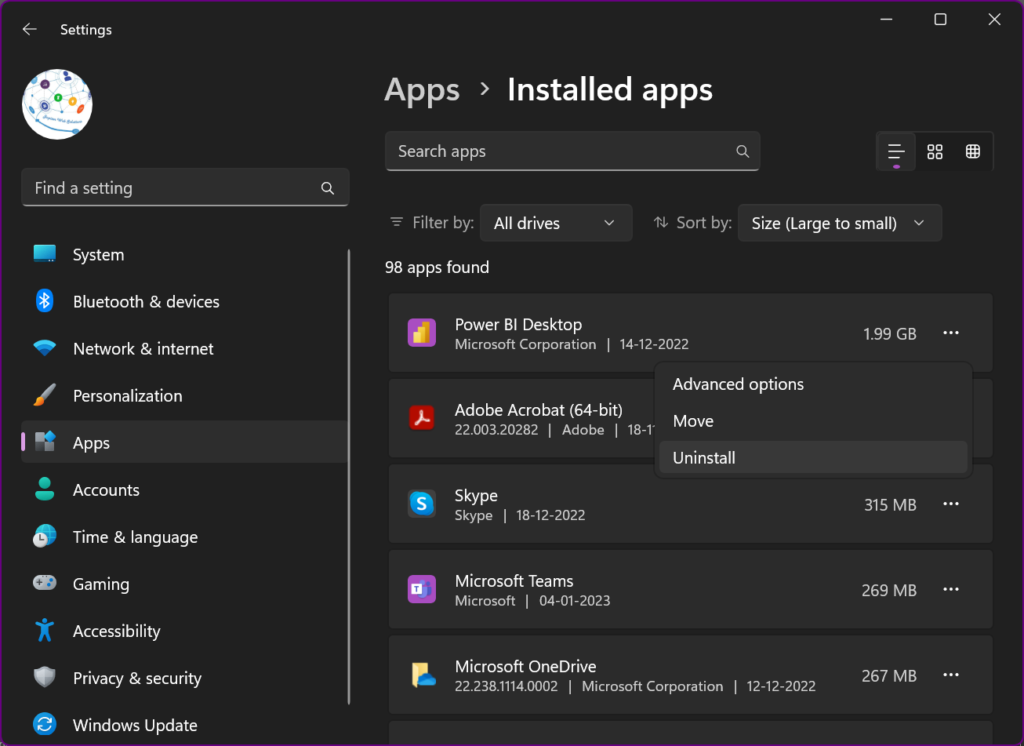Click the Power BI Desktop app icon
The width and height of the screenshot is (1024, 746).
(422, 333)
